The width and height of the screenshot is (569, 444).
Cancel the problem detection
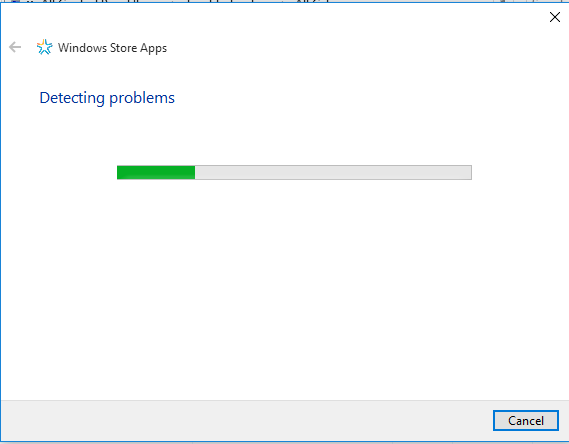525,420
